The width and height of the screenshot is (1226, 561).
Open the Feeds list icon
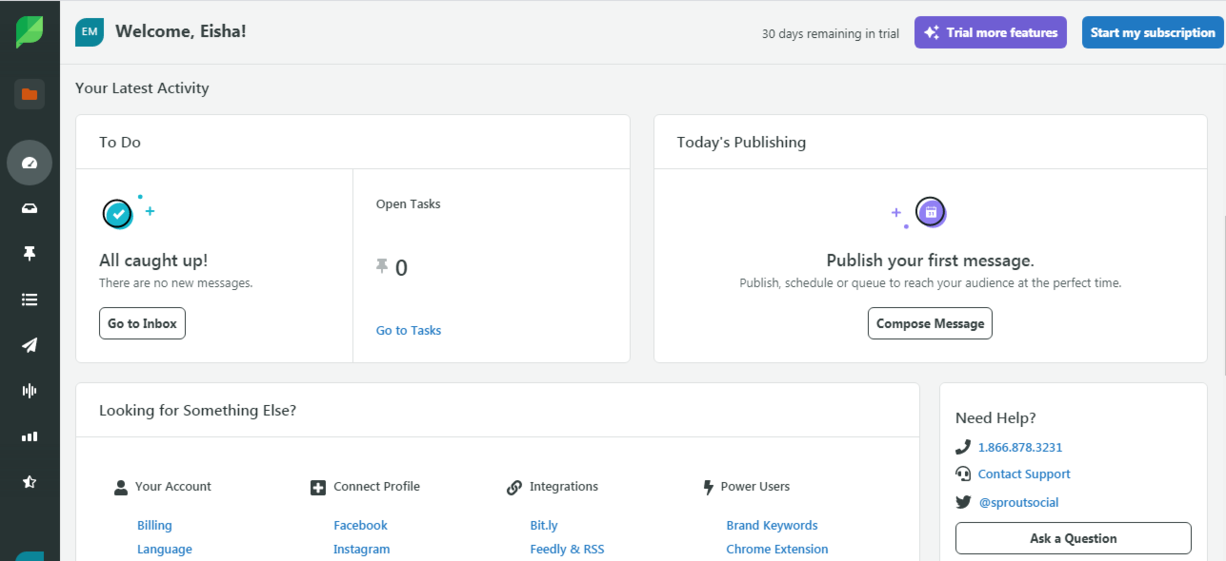[x=29, y=299]
